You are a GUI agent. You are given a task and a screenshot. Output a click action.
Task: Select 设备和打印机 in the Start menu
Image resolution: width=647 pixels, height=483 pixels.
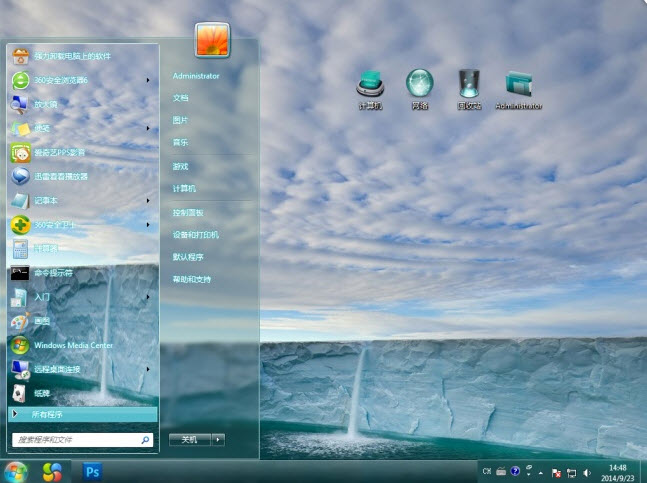(x=195, y=234)
